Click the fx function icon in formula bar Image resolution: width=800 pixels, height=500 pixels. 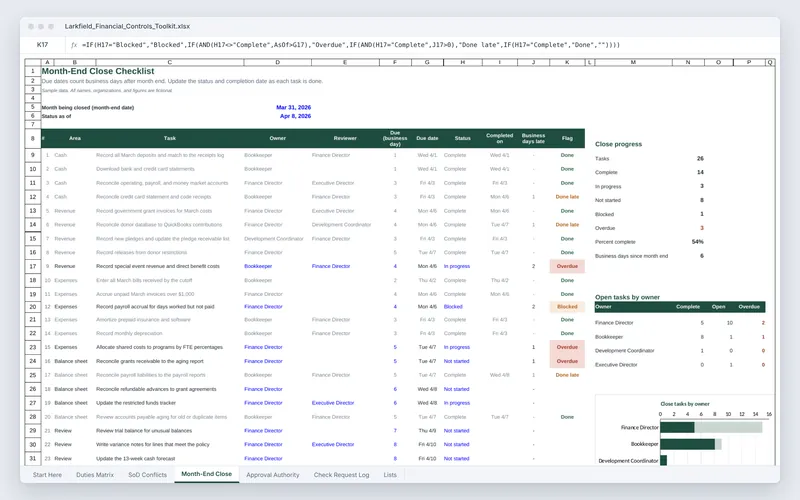[x=74, y=45]
